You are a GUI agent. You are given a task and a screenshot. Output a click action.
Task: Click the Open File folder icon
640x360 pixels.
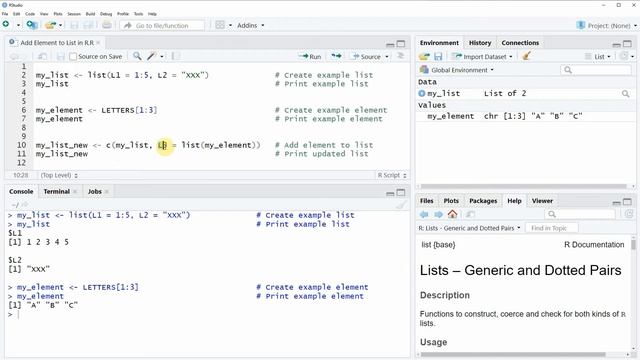50,25
